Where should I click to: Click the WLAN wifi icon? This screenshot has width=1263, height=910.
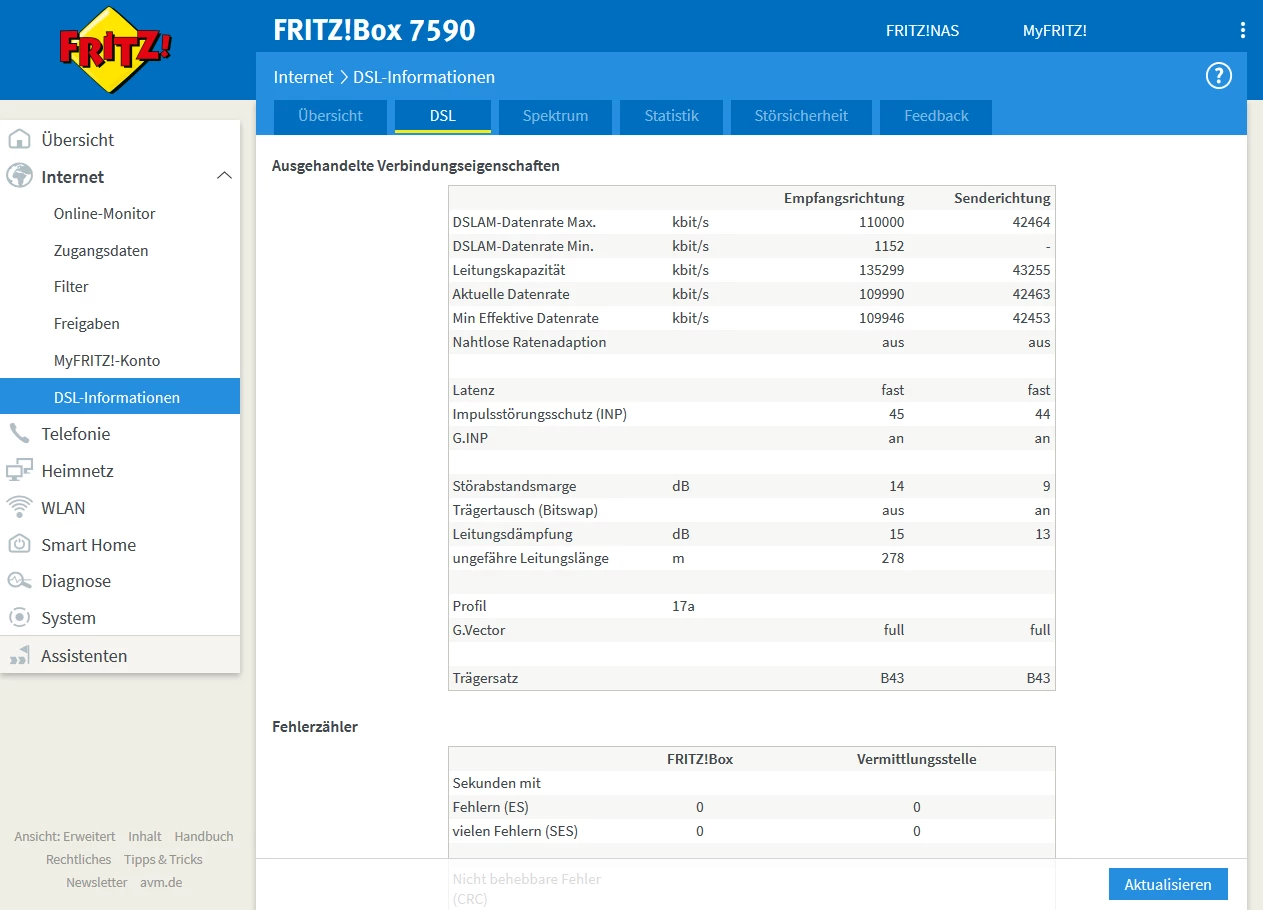[x=19, y=508]
